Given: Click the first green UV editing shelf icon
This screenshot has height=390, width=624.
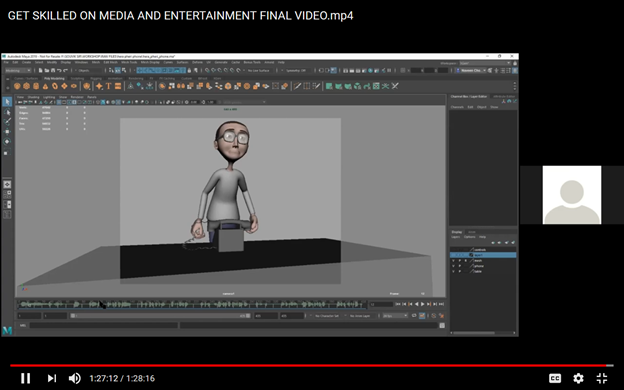Looking at the screenshot, I should point(329,86).
